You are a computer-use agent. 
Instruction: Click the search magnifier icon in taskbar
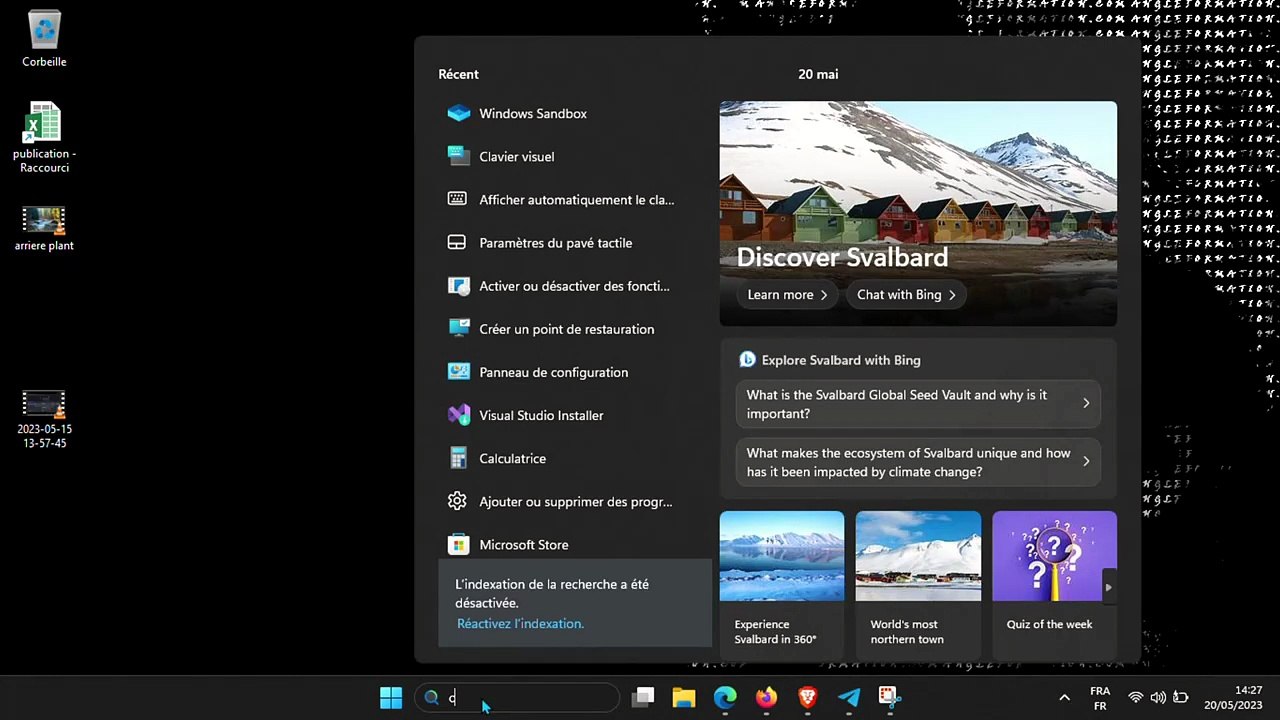[432, 698]
